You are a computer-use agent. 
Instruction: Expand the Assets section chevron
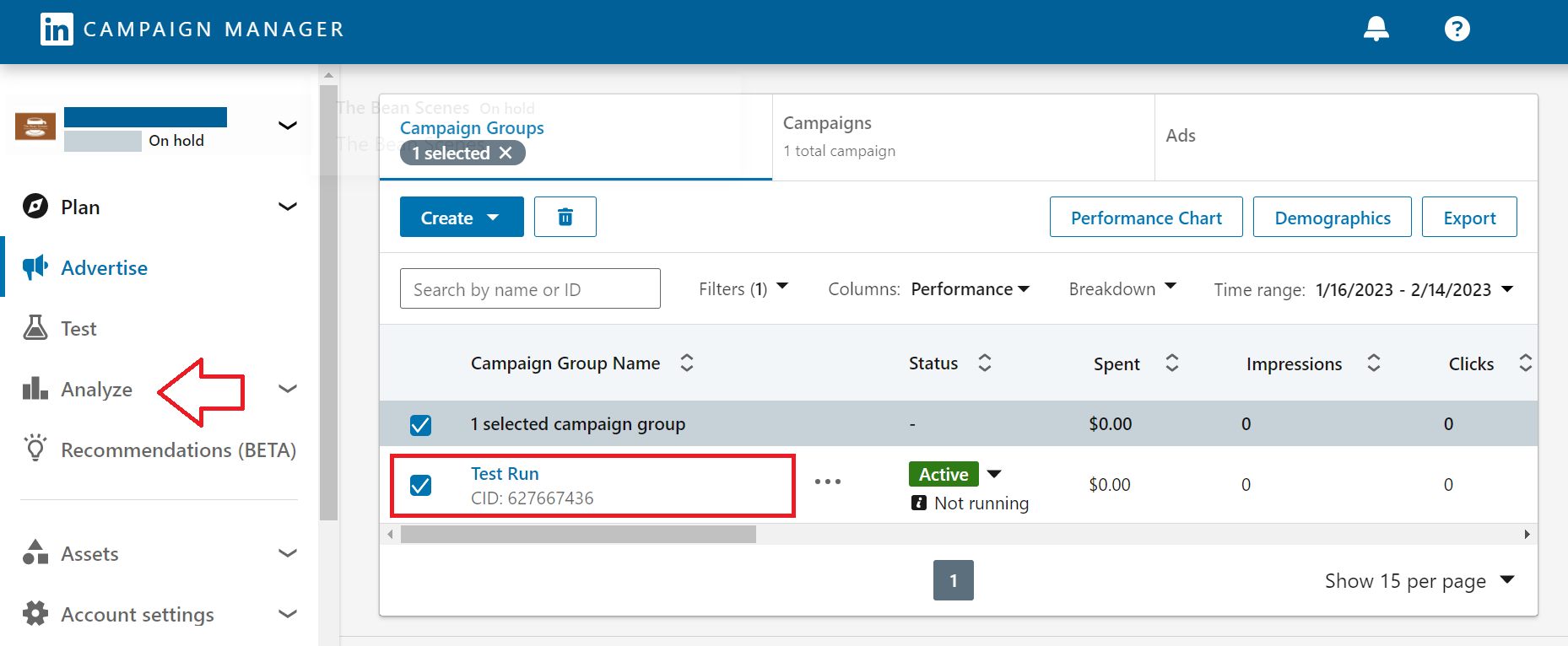[288, 553]
